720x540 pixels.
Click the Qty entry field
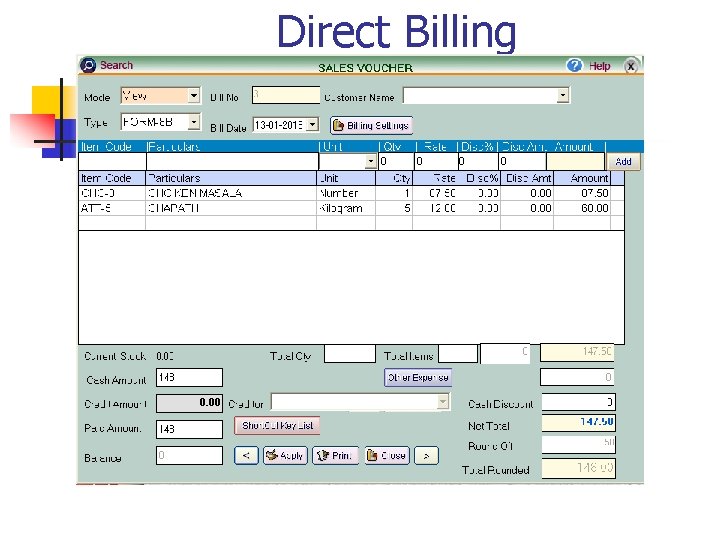[x=396, y=161]
